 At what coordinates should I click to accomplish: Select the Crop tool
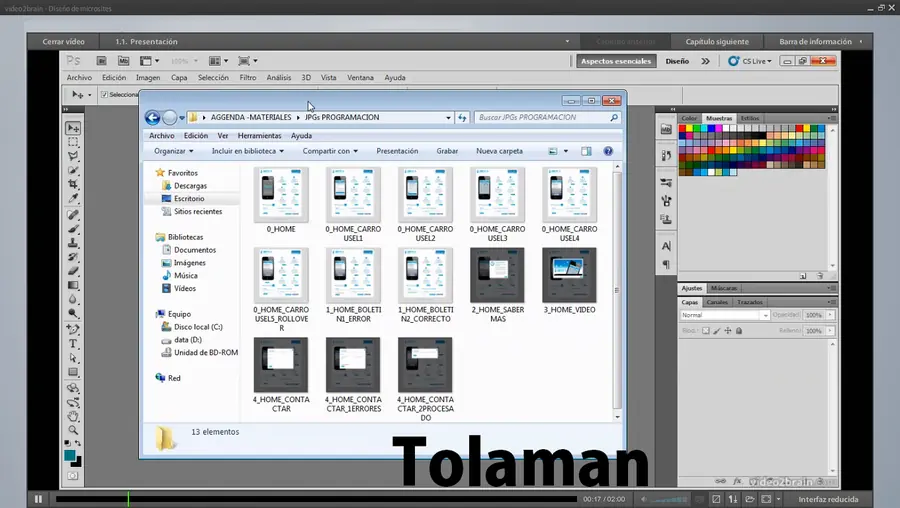pyautogui.click(x=73, y=184)
